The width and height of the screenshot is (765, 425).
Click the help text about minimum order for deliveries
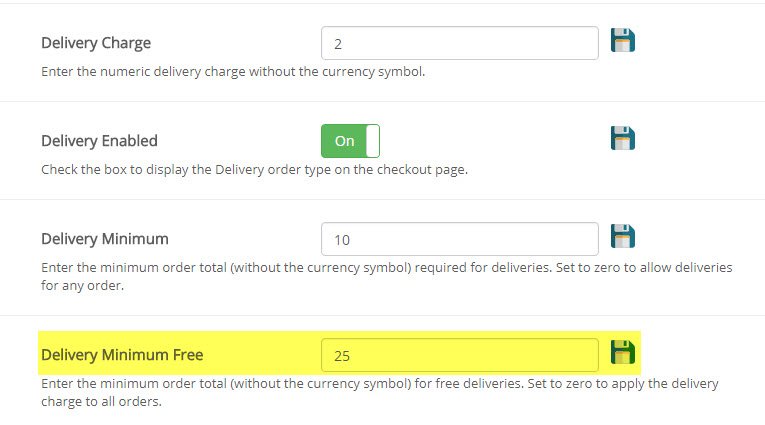coord(386,268)
